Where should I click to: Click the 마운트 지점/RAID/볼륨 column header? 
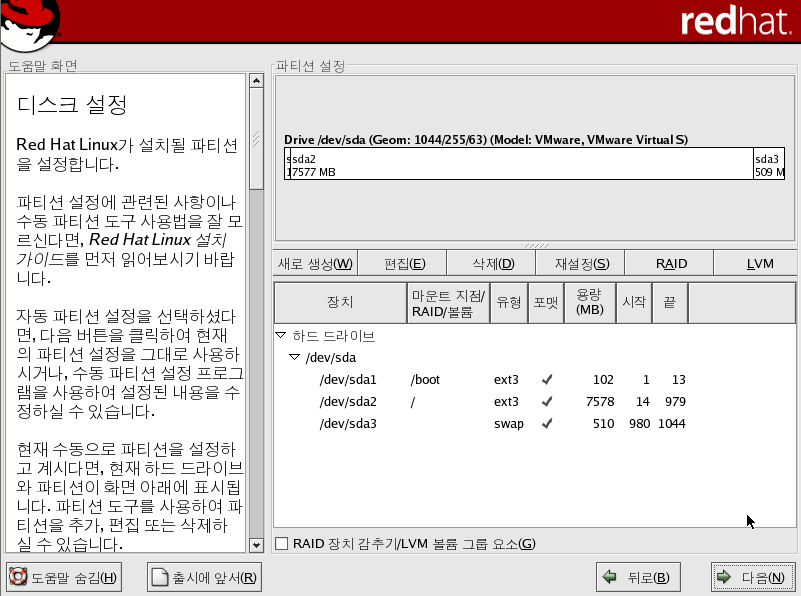[449, 302]
